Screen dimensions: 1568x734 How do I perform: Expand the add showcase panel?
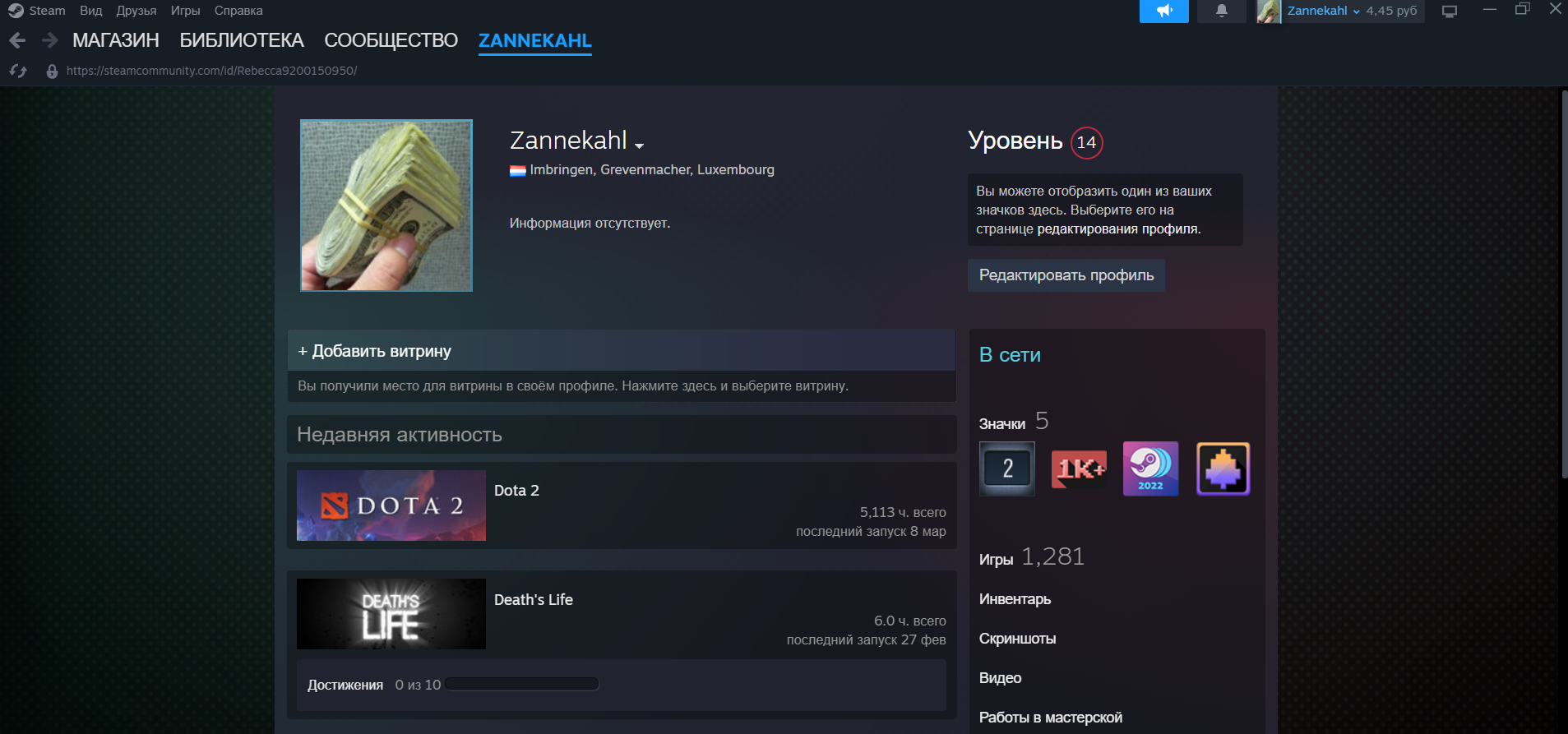[621, 351]
